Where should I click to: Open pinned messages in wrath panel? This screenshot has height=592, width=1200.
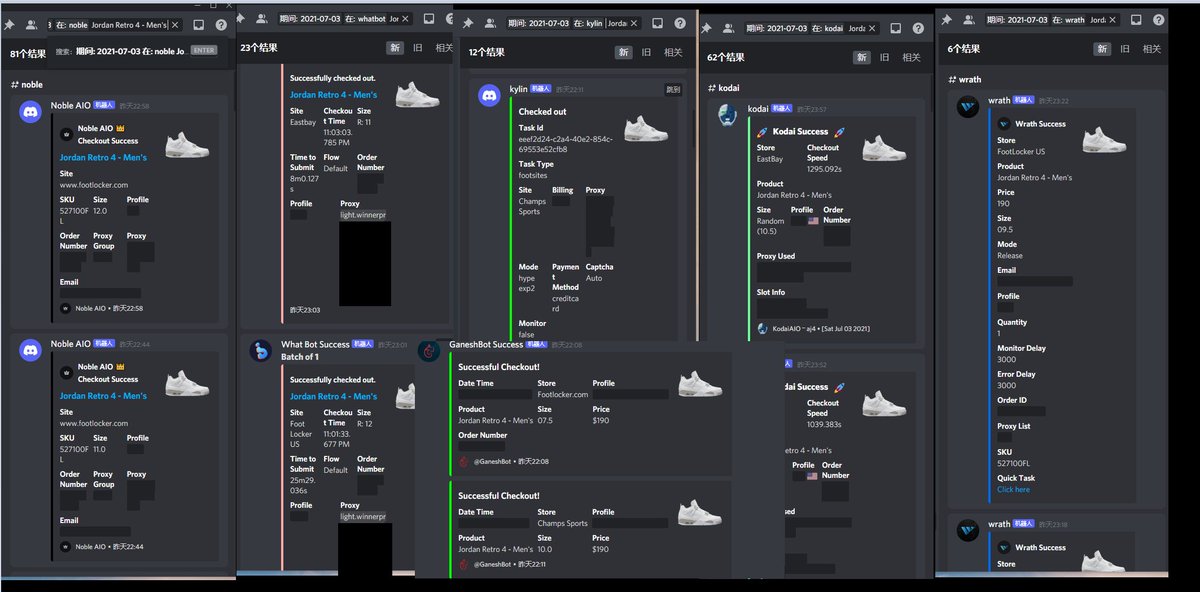945,20
